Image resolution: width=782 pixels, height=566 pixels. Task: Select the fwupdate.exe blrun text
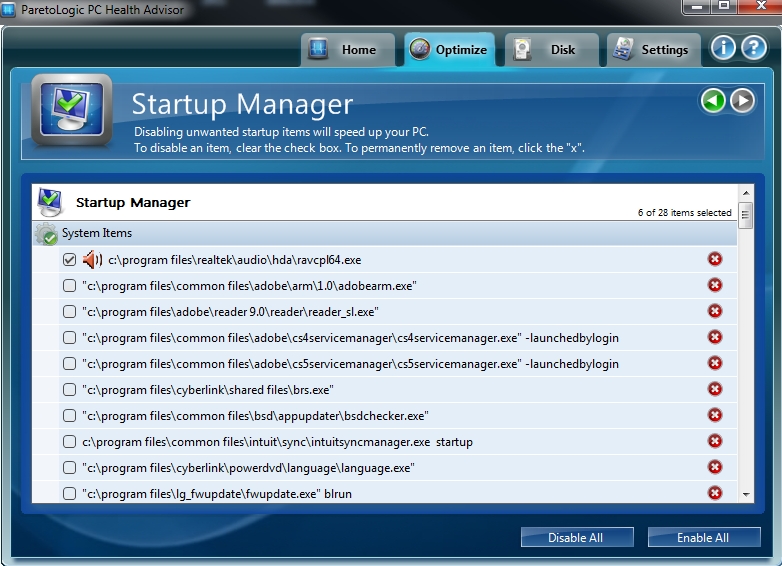click(217, 494)
